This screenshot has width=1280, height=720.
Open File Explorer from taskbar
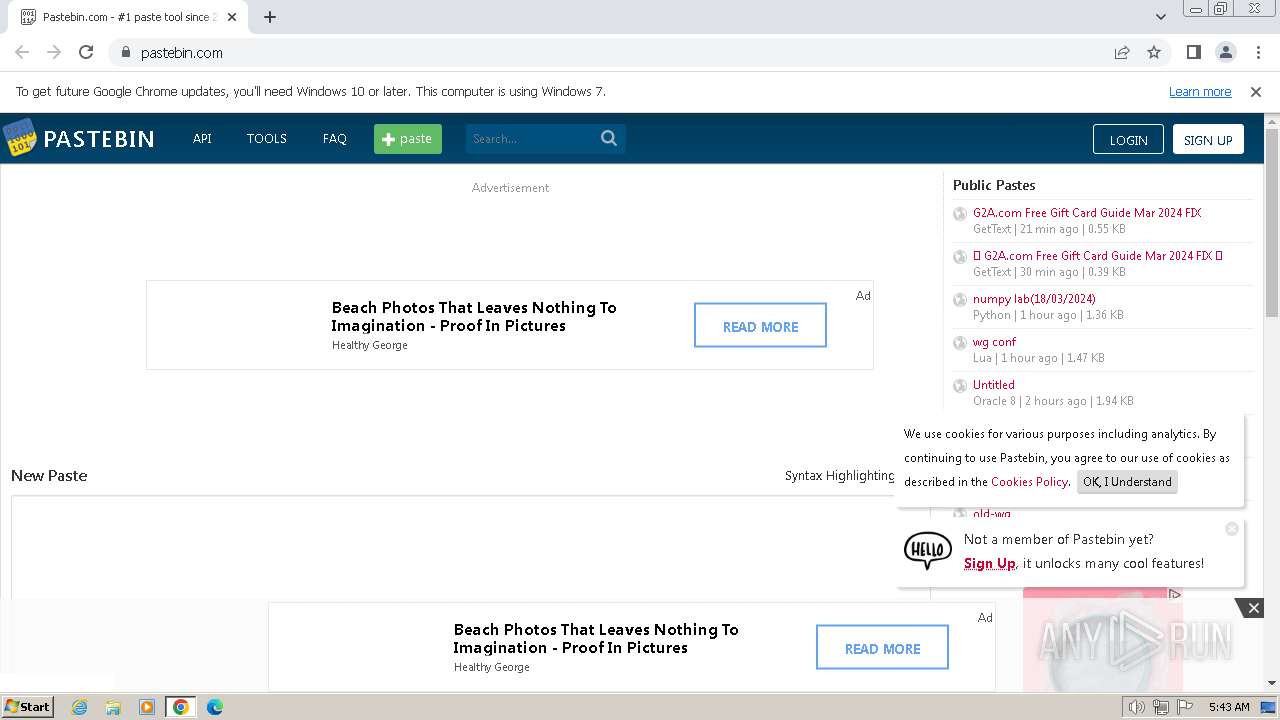(113, 707)
